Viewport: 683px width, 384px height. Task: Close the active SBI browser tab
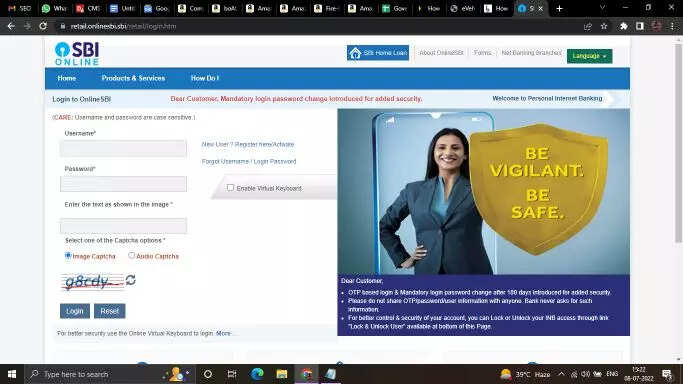coord(541,8)
